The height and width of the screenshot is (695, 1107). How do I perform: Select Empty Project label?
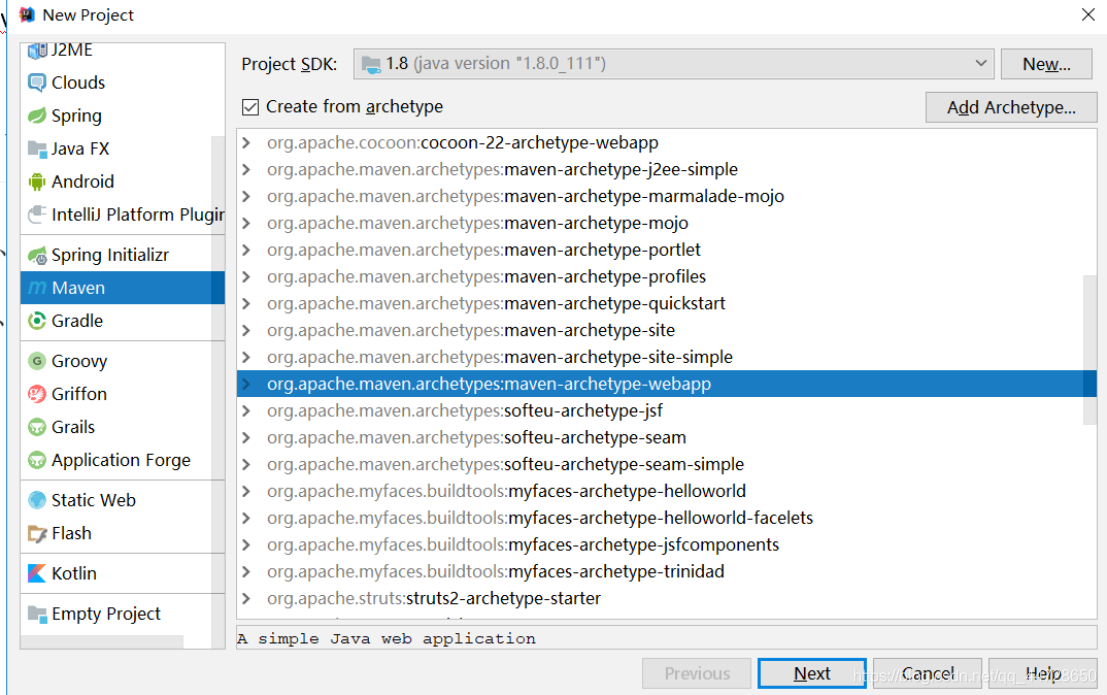click(106, 614)
